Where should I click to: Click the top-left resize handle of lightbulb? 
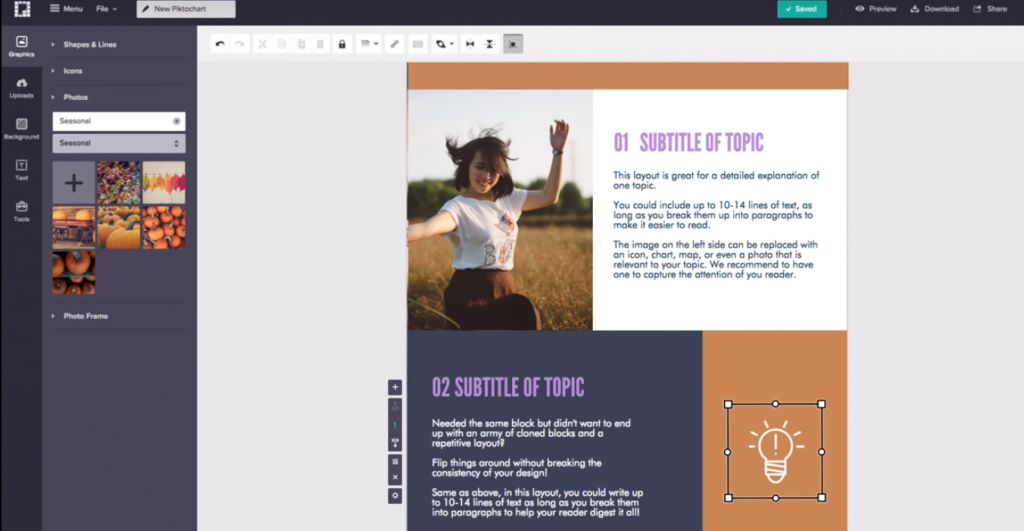[728, 404]
